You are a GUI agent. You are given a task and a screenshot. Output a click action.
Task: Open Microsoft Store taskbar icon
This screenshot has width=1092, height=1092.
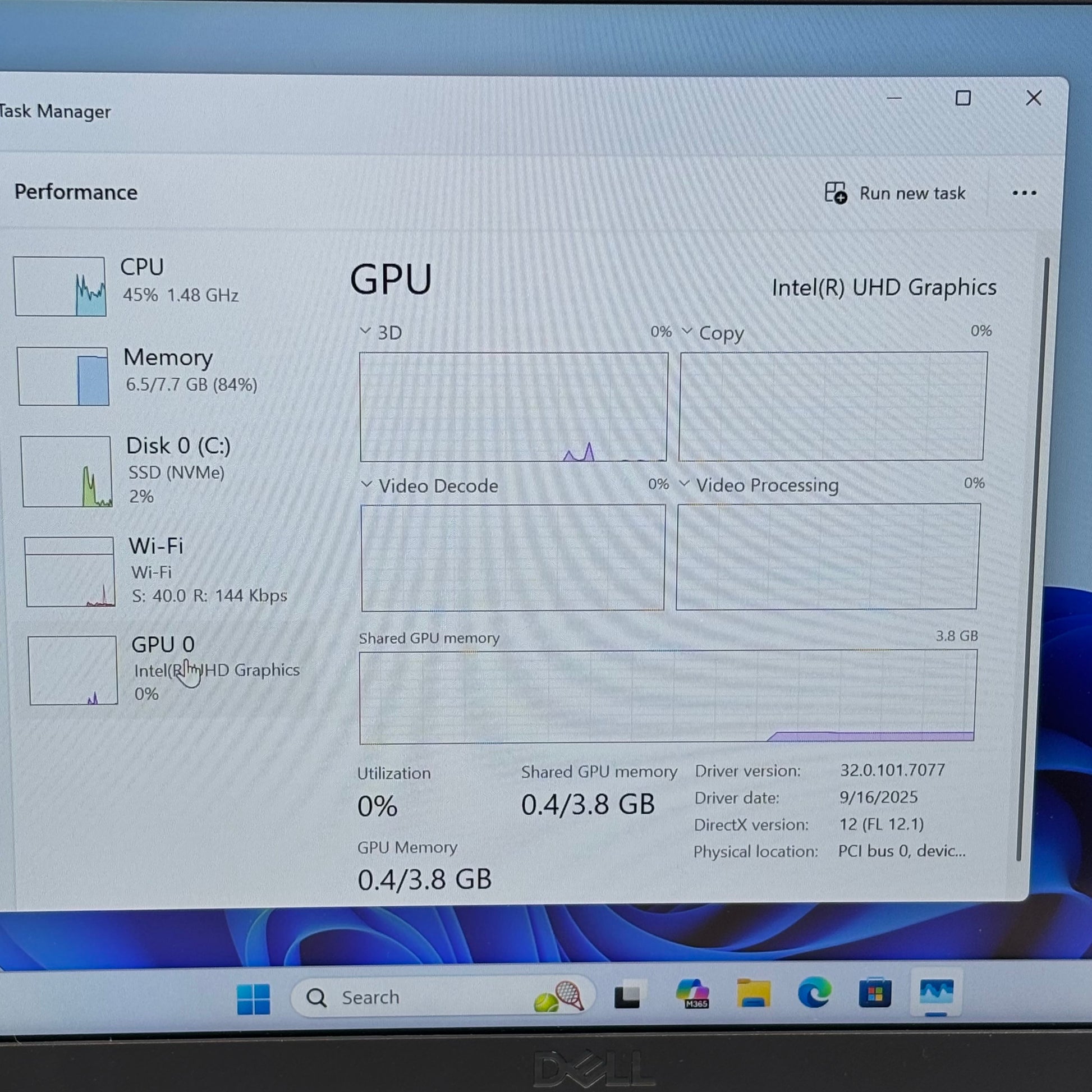[874, 993]
